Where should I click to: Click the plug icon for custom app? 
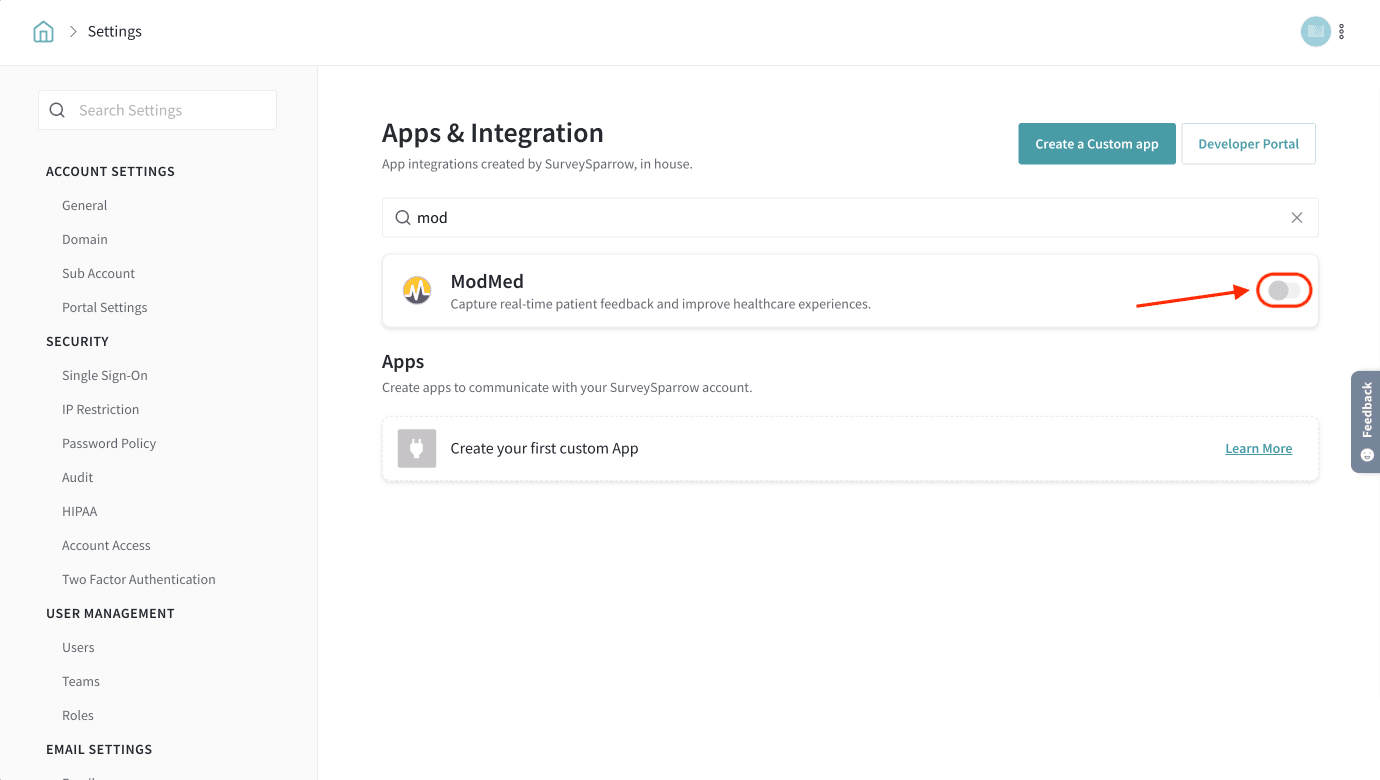[x=417, y=448]
